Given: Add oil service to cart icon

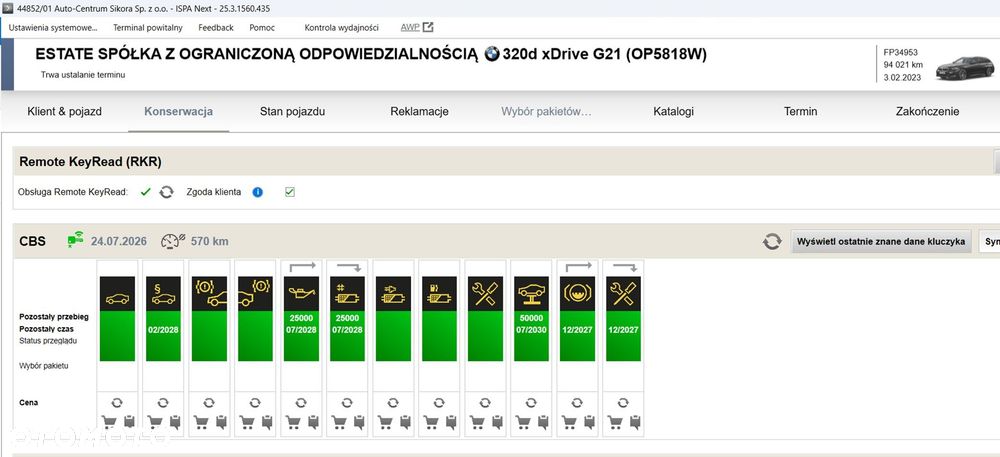Looking at the screenshot, I should pos(293,421).
